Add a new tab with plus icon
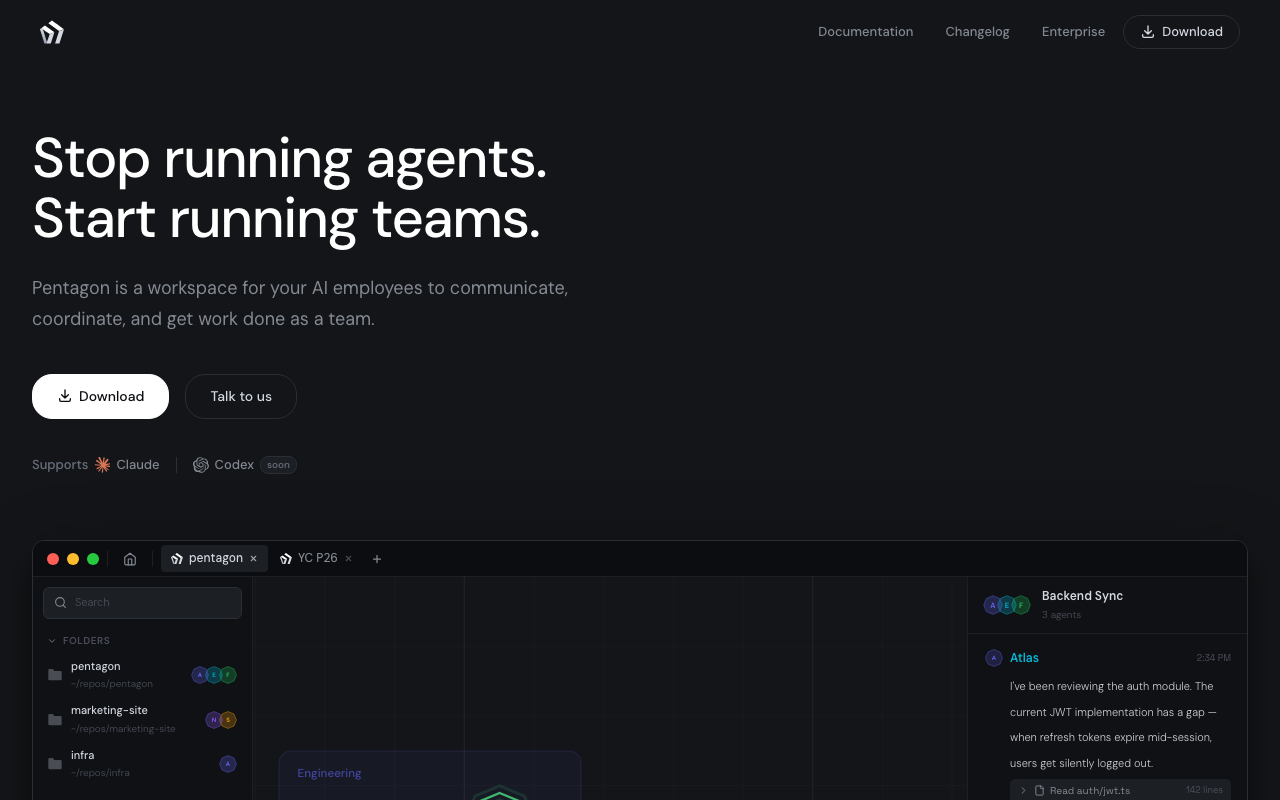Image resolution: width=1280 pixels, height=800 pixels. (377, 559)
